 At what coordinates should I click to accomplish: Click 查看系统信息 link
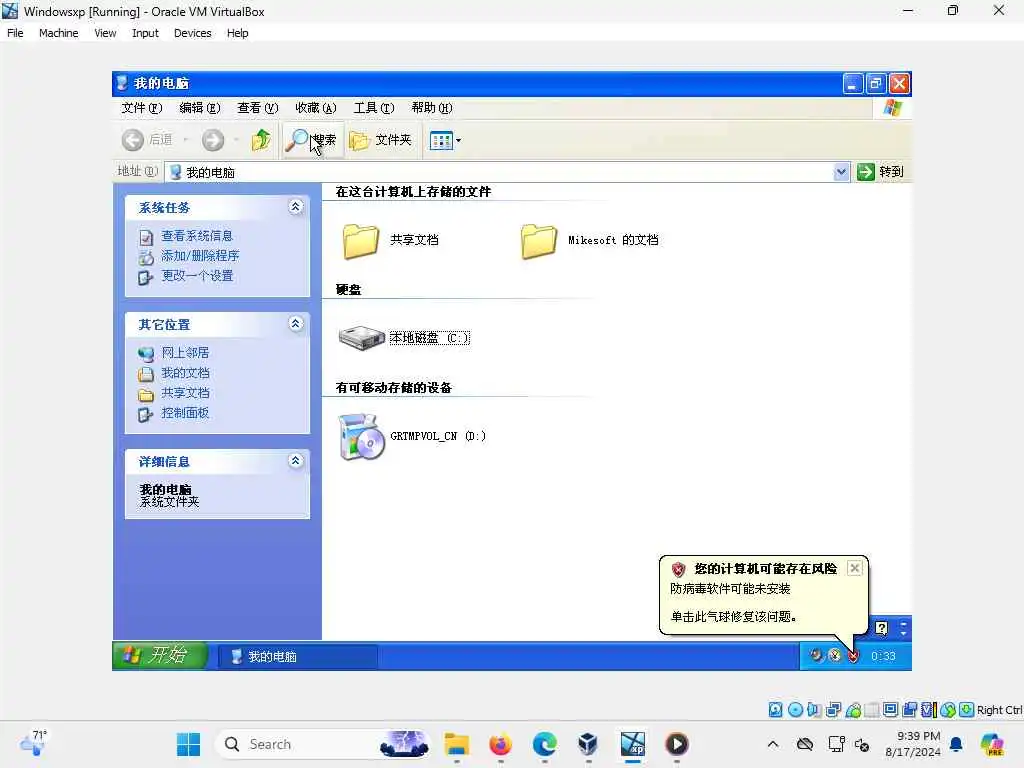pos(197,236)
